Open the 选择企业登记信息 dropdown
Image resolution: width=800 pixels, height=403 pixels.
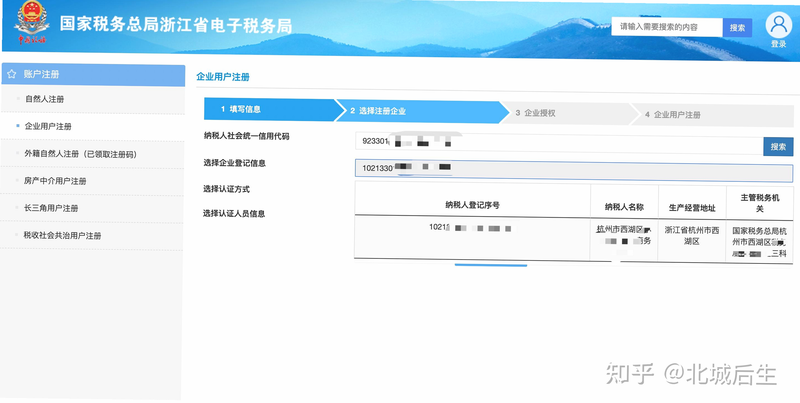point(573,169)
